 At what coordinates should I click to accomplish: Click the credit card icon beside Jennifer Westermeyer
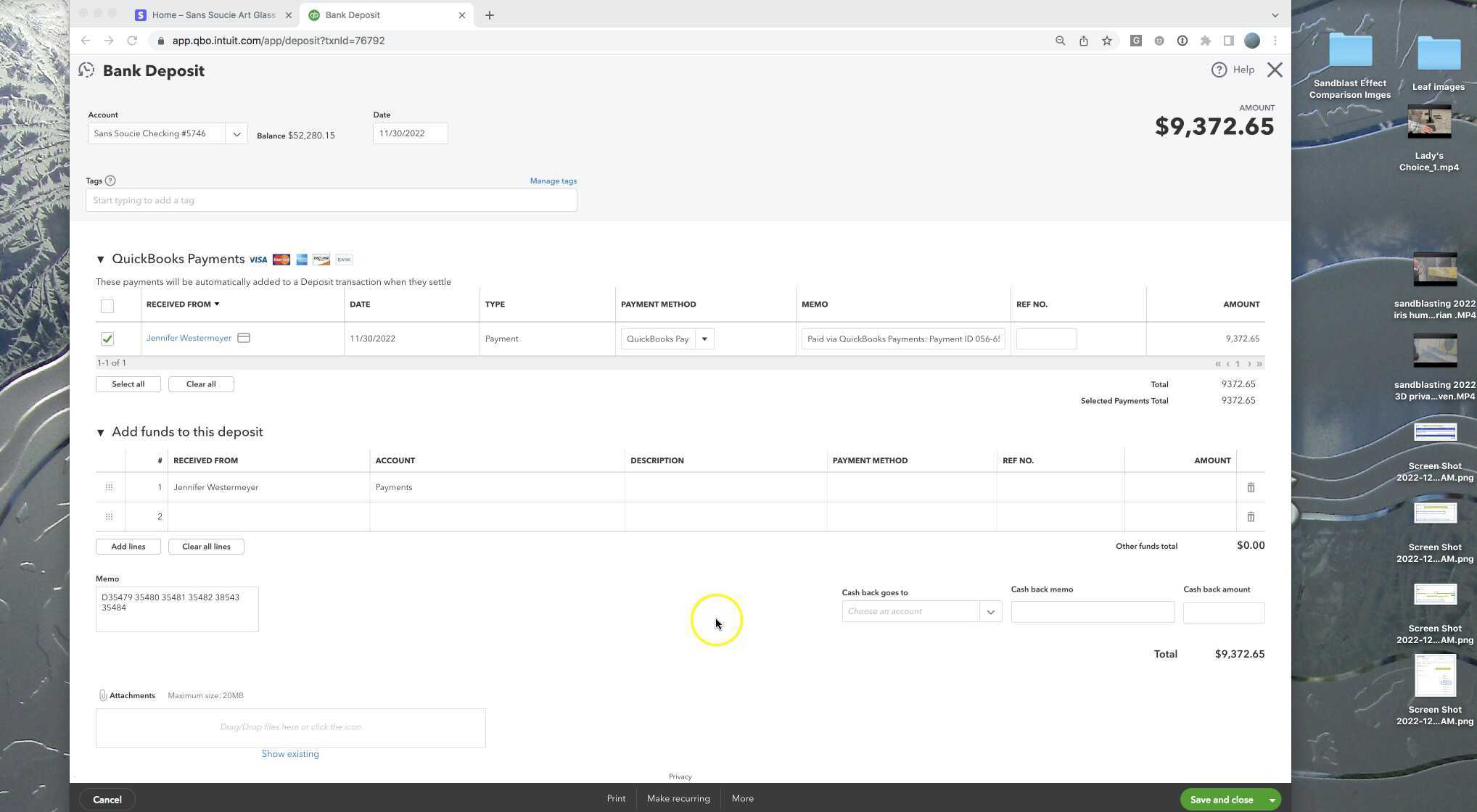[x=244, y=338]
